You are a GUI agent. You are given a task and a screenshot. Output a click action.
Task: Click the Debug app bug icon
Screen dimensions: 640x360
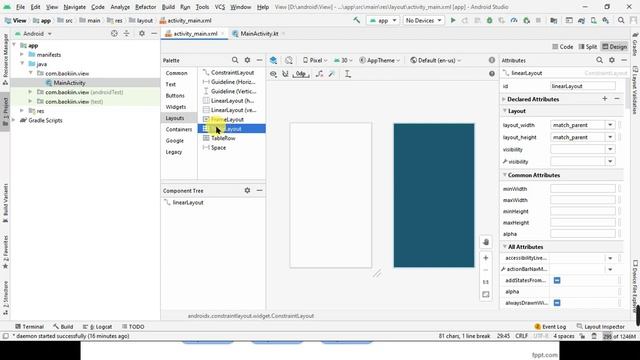click(x=489, y=20)
